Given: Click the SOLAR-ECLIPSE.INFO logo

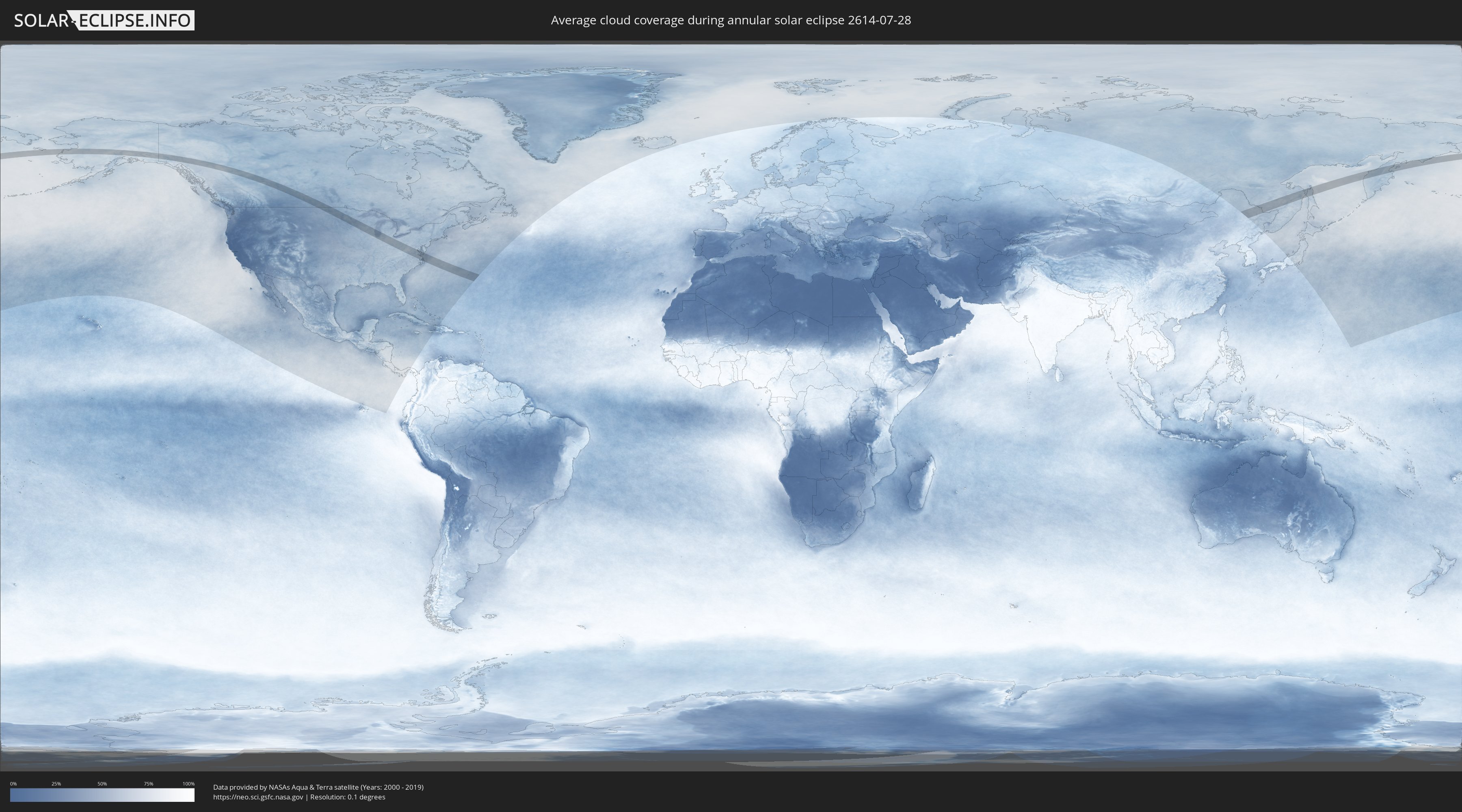Looking at the screenshot, I should (104, 20).
